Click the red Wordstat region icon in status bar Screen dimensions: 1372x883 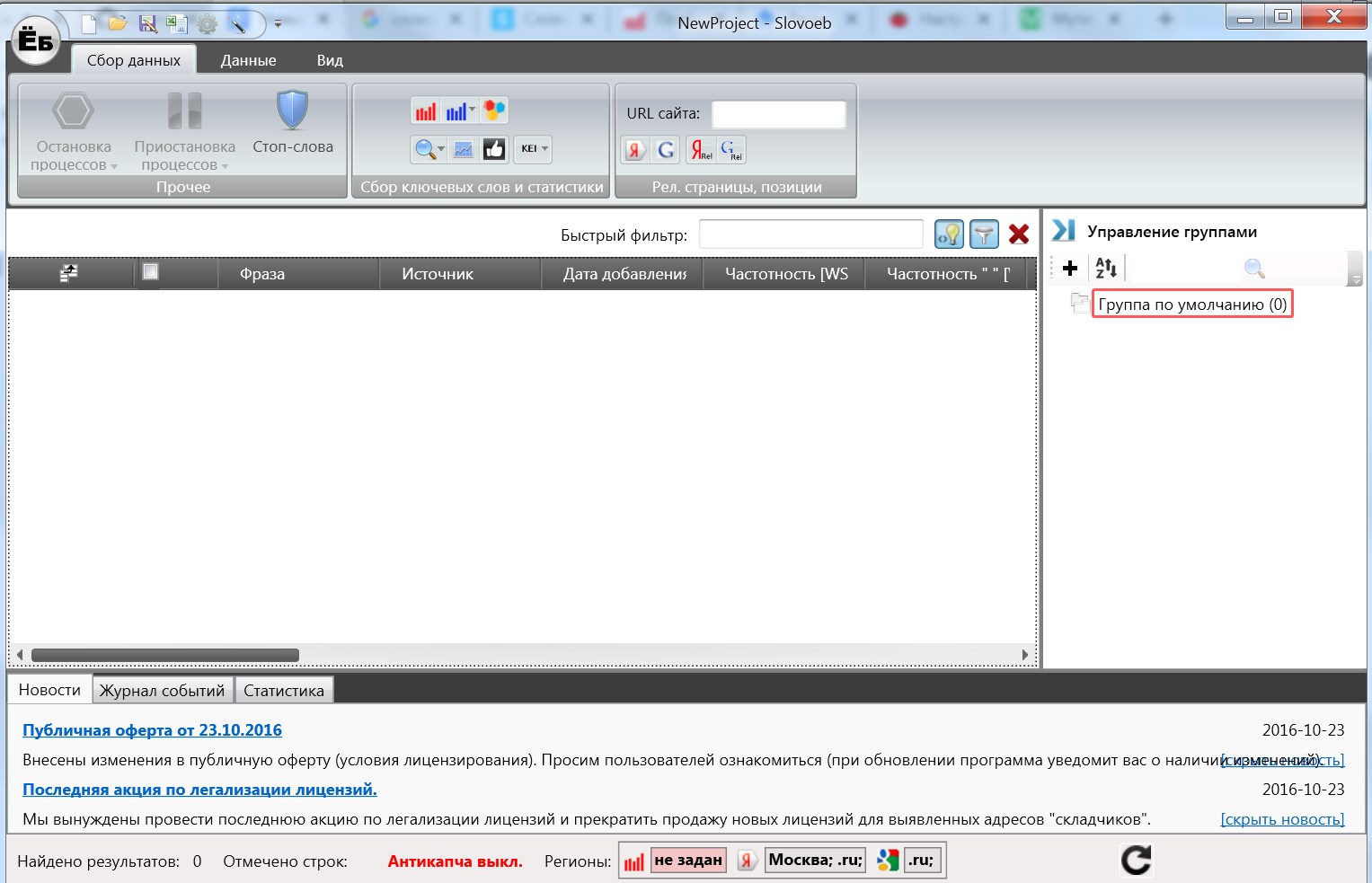(634, 861)
